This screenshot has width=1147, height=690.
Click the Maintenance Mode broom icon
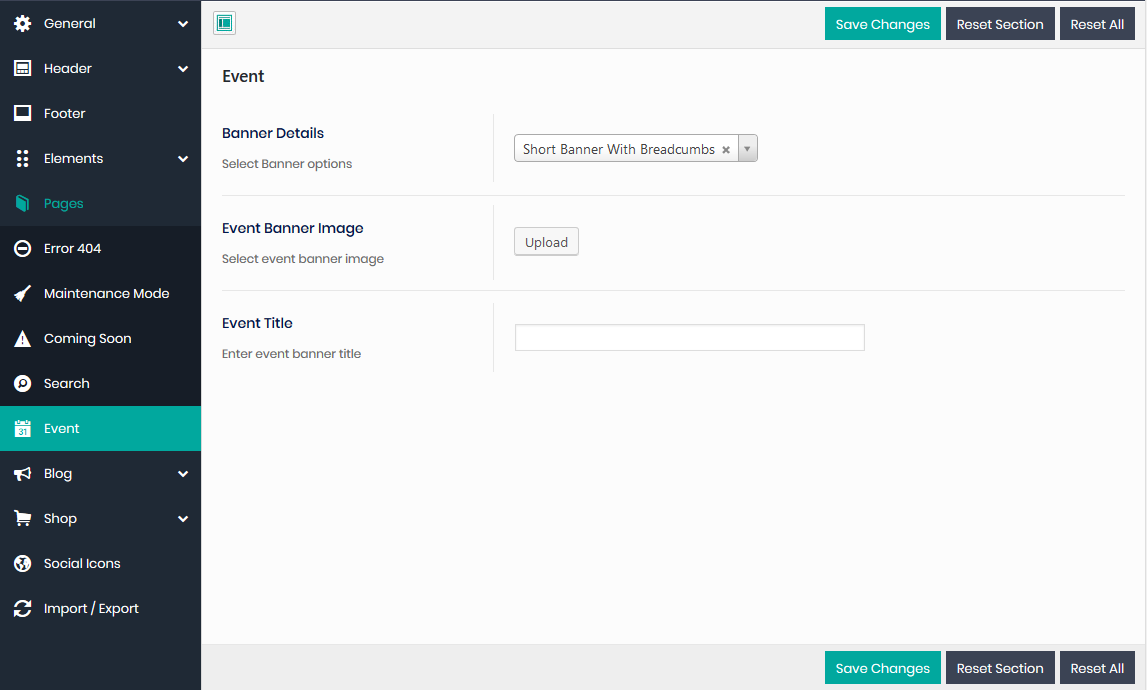click(22, 293)
